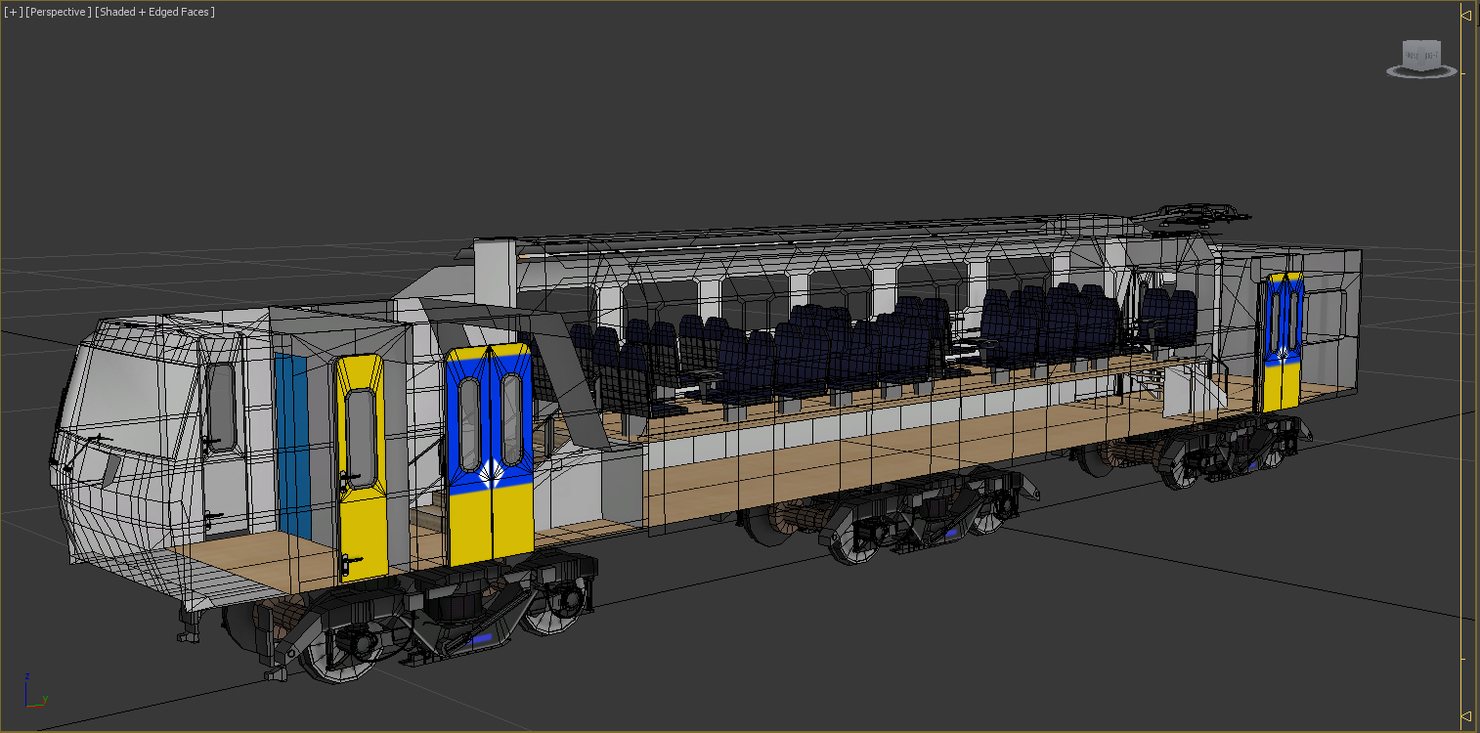Open the Shaded + Edged Faces shading menu

155,12
